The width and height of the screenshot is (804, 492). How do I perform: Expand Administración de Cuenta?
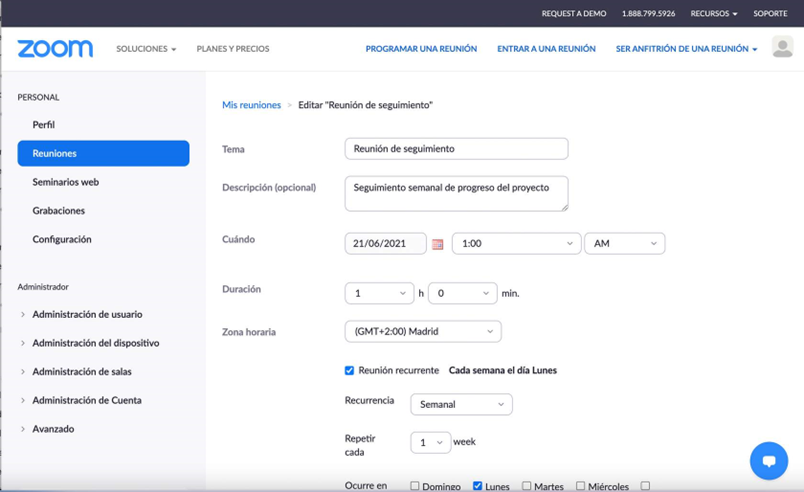pos(87,400)
